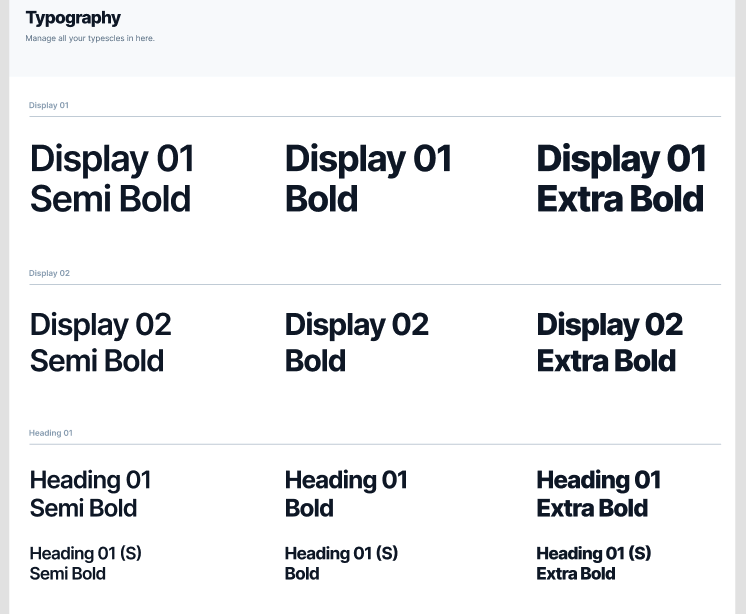Select the small Heading 01 section label
746x614 pixels.
point(51,433)
